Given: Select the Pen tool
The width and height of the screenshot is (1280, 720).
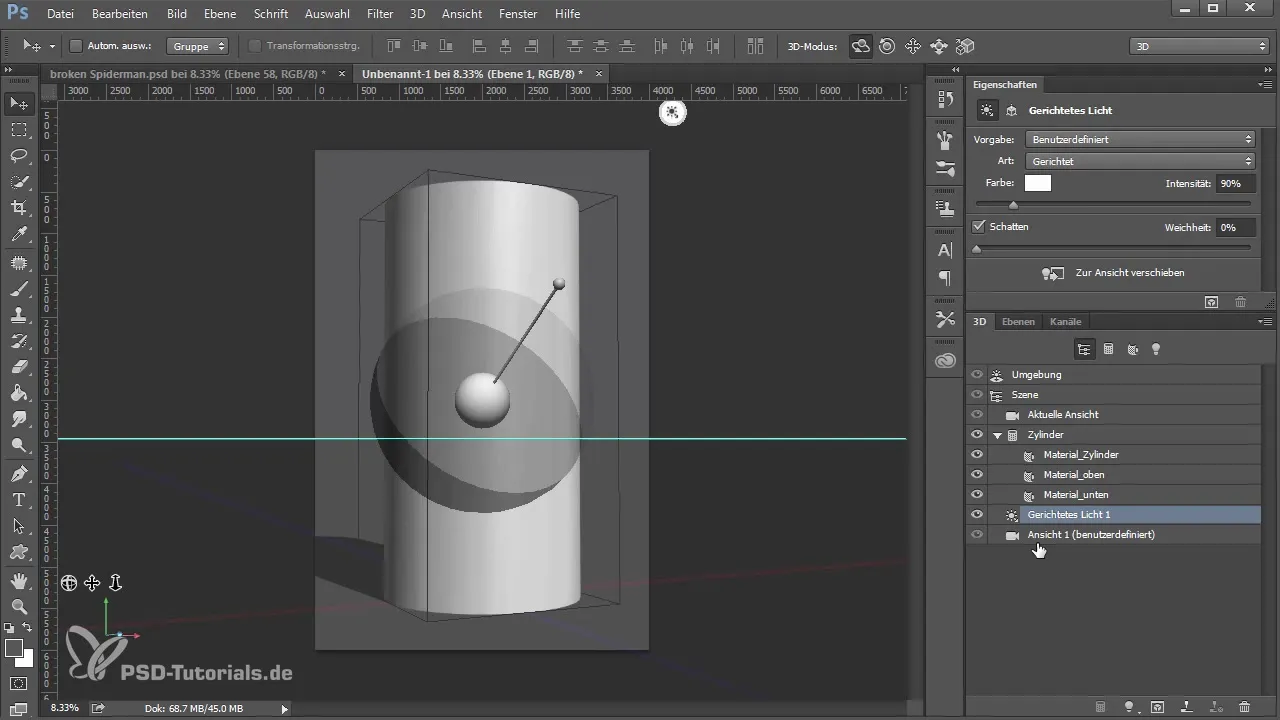Looking at the screenshot, I should [19, 473].
